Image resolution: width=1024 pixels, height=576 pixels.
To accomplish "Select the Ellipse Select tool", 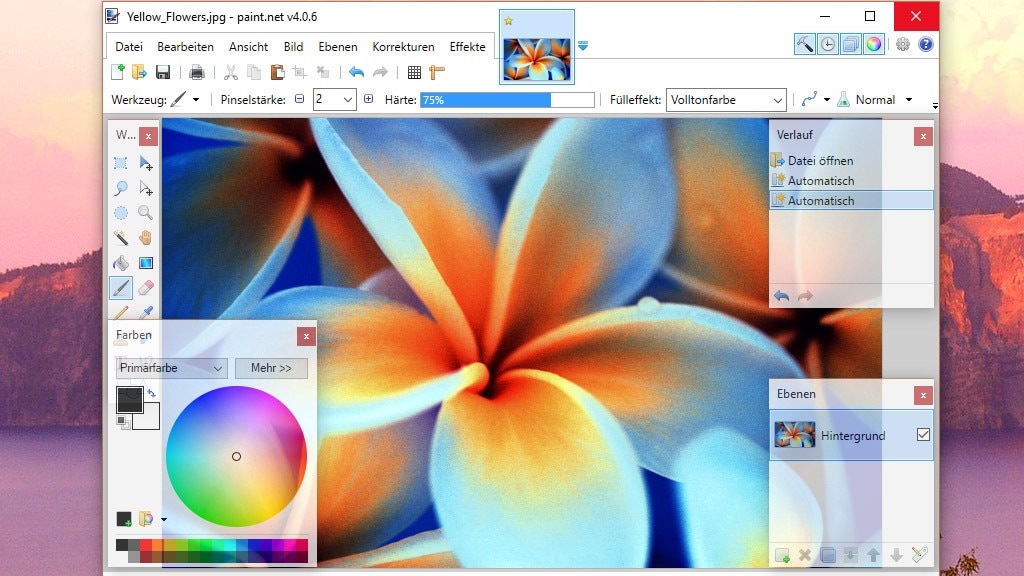I will coord(121,213).
